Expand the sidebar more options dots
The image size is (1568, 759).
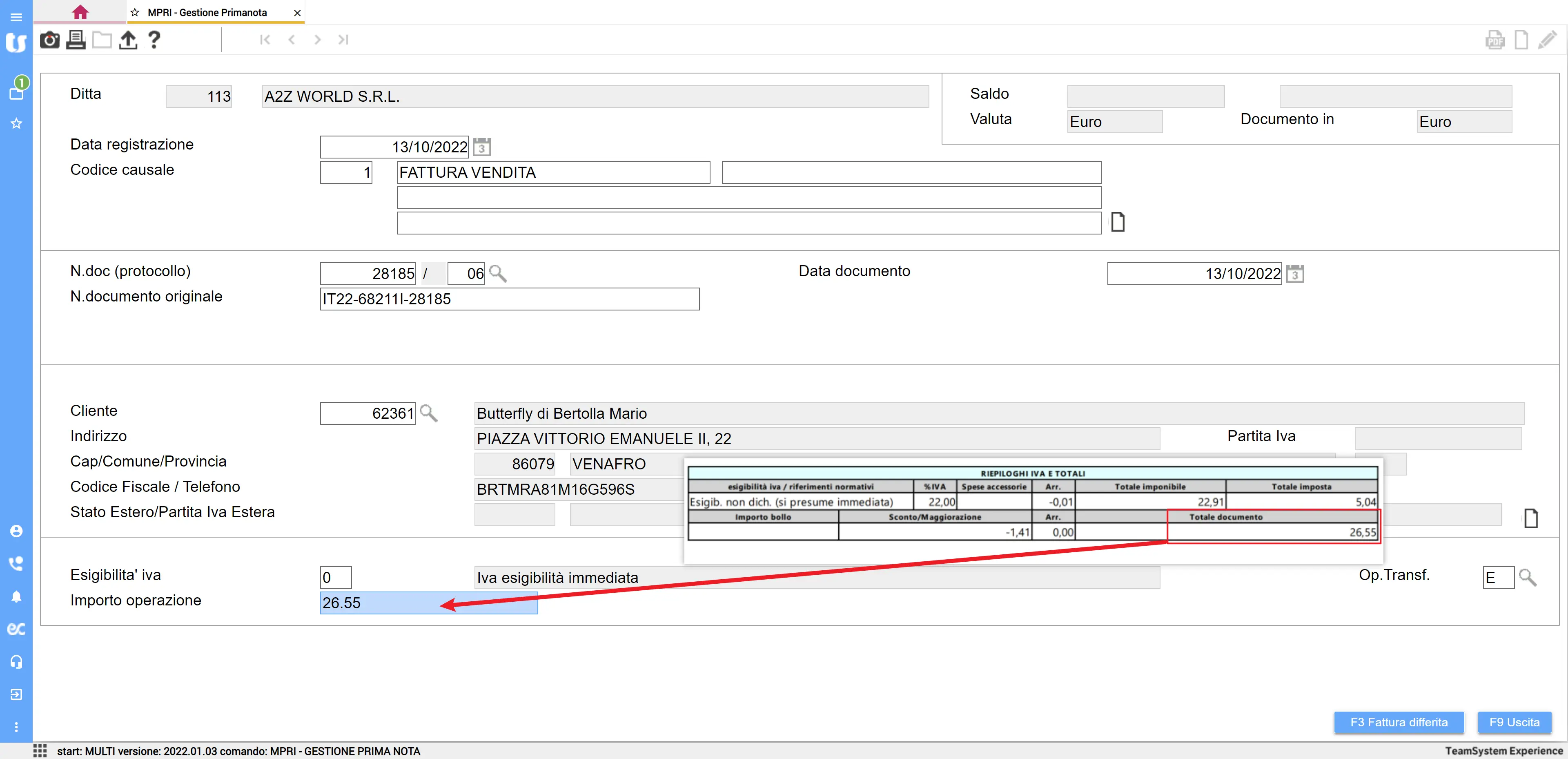[16, 727]
